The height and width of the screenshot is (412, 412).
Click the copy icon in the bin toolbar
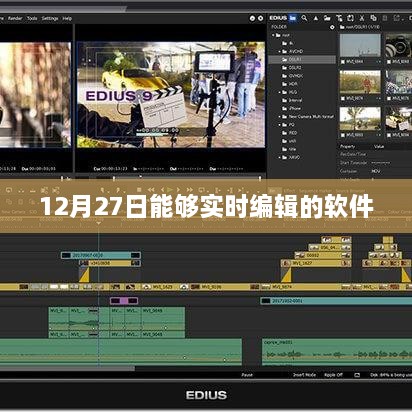pyautogui.click(x=373, y=18)
